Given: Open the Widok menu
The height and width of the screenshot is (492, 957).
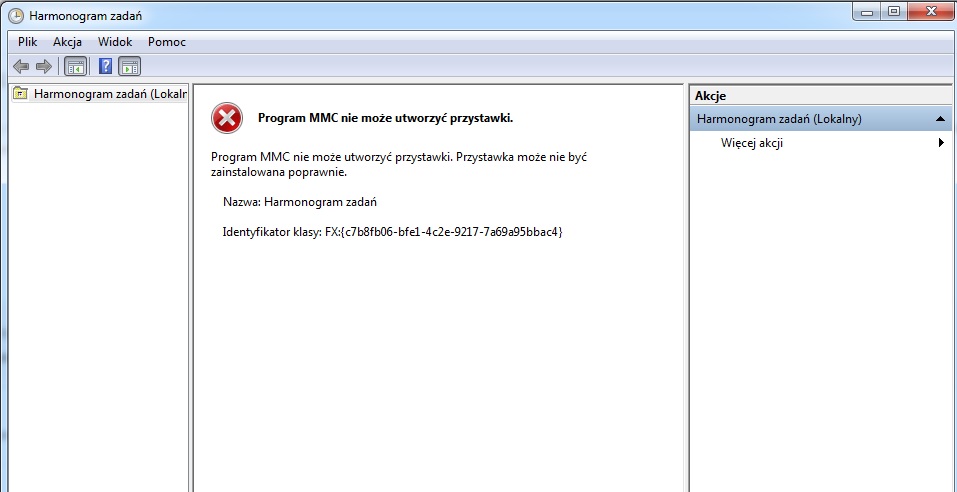Looking at the screenshot, I should coord(115,42).
